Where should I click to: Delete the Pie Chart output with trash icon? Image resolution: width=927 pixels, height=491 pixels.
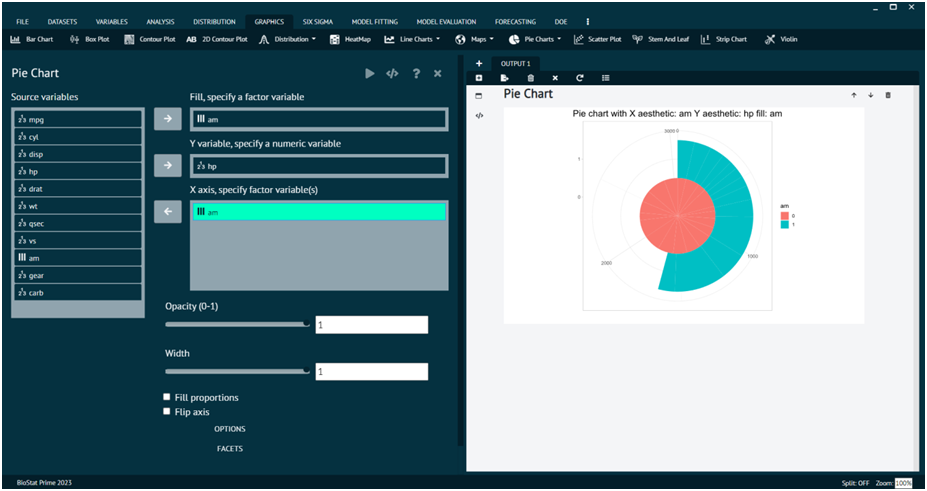pos(888,95)
